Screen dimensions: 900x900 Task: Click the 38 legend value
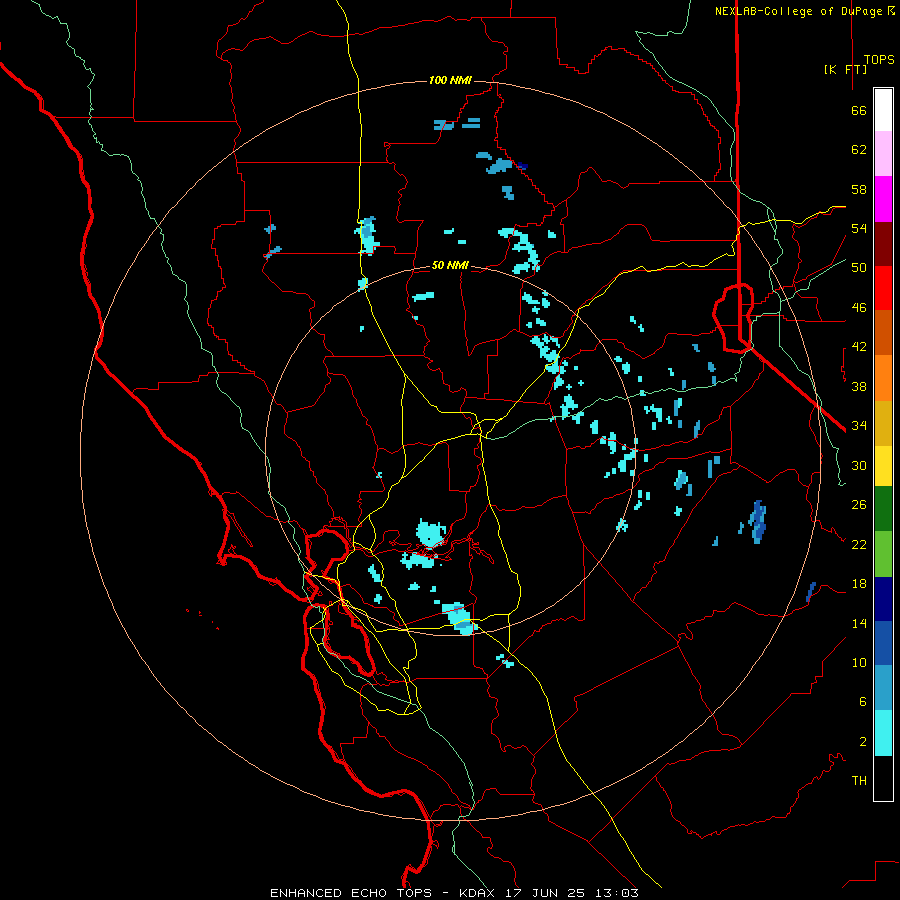click(x=859, y=387)
